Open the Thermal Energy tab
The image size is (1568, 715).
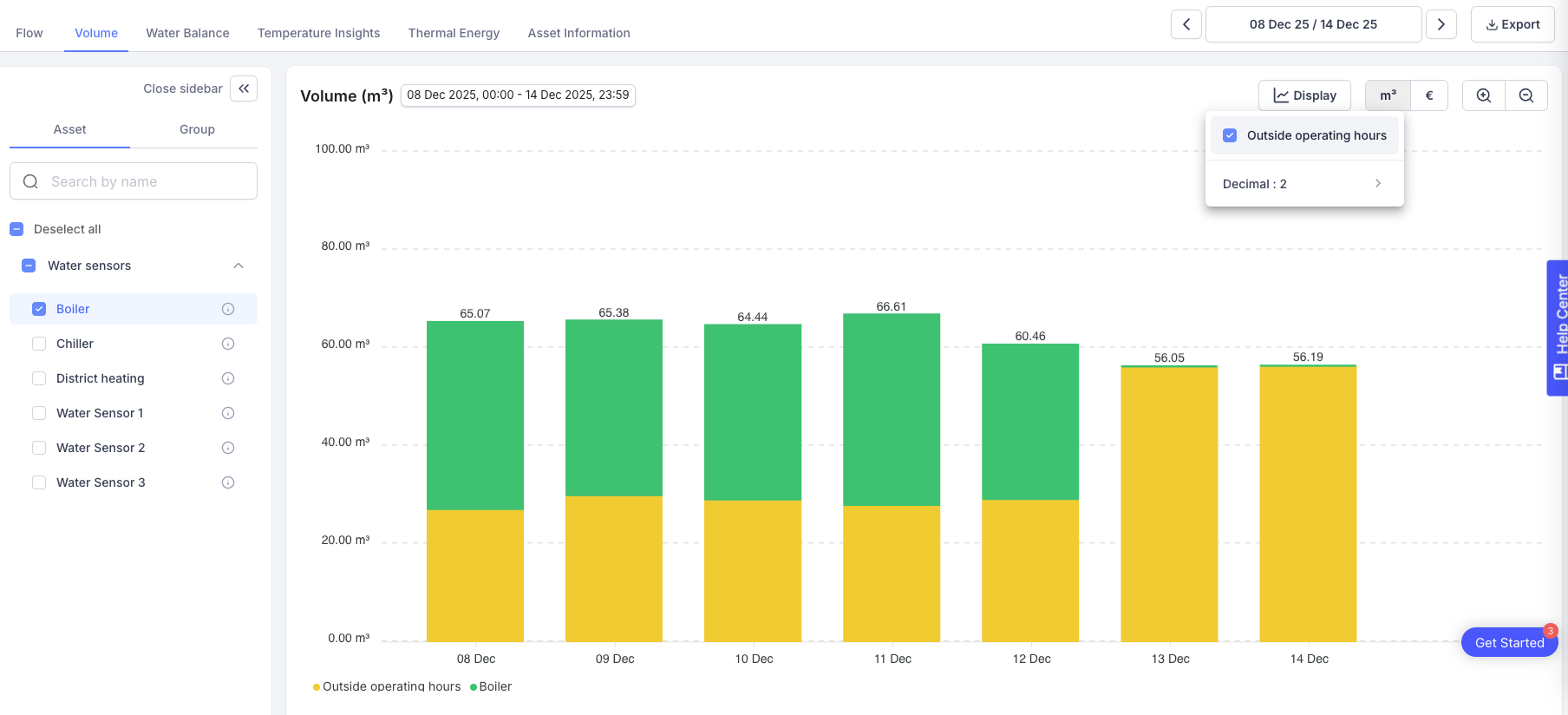(x=454, y=33)
